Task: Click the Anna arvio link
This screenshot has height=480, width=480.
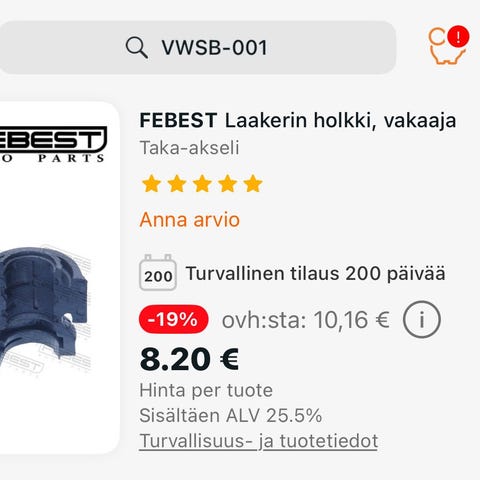Action: pos(190,220)
